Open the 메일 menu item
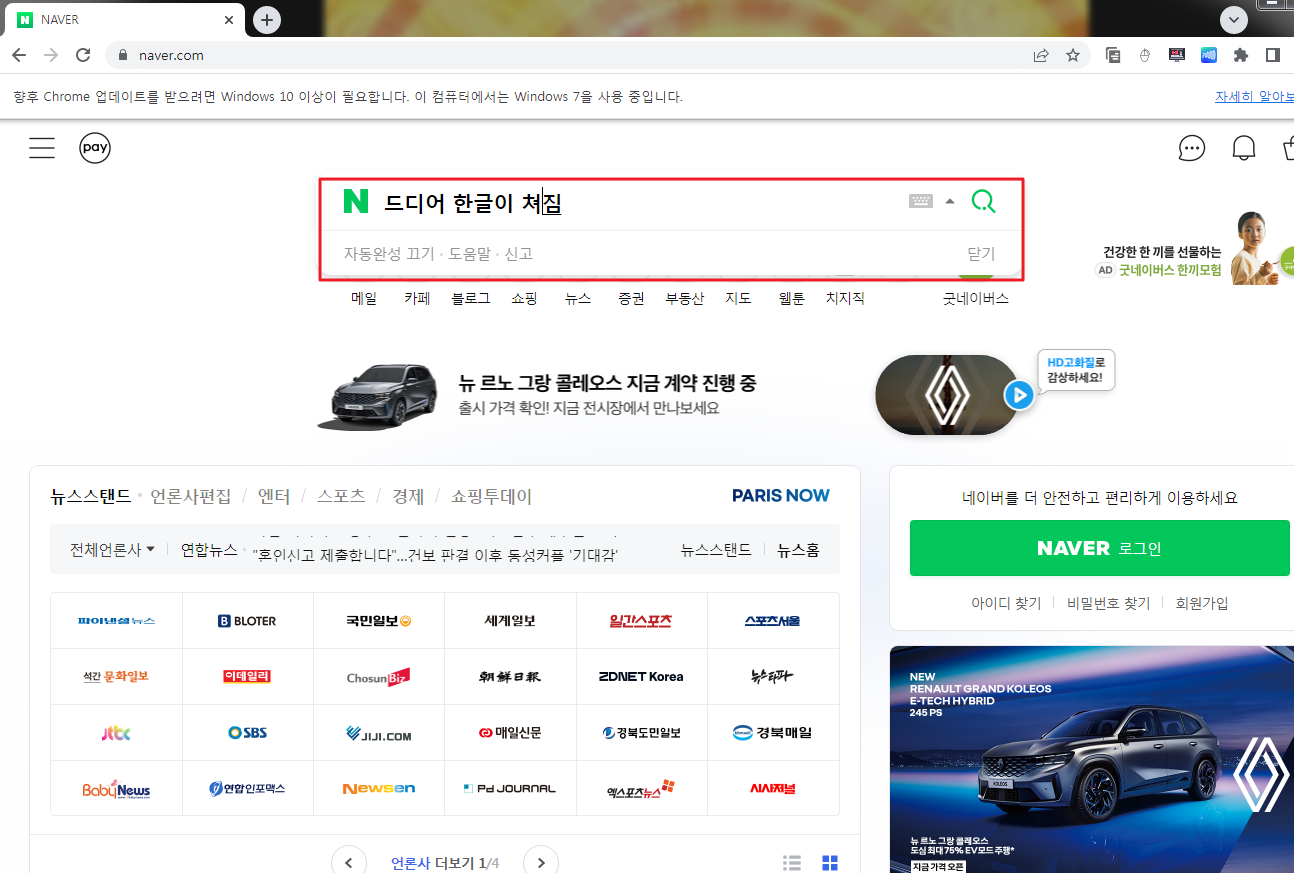Screen dimensions: 1294x873 [364, 298]
